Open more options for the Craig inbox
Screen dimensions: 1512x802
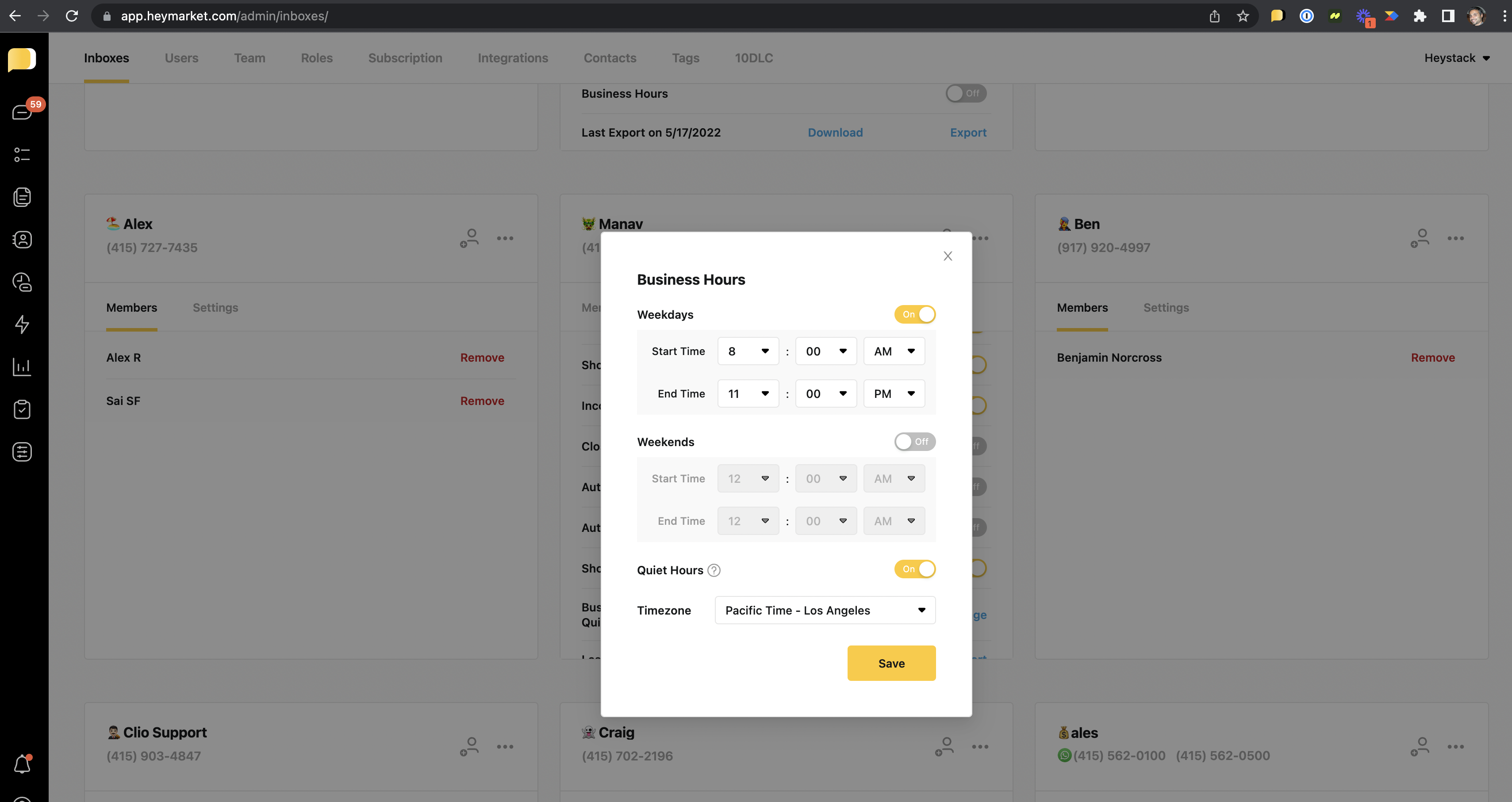[980, 747]
